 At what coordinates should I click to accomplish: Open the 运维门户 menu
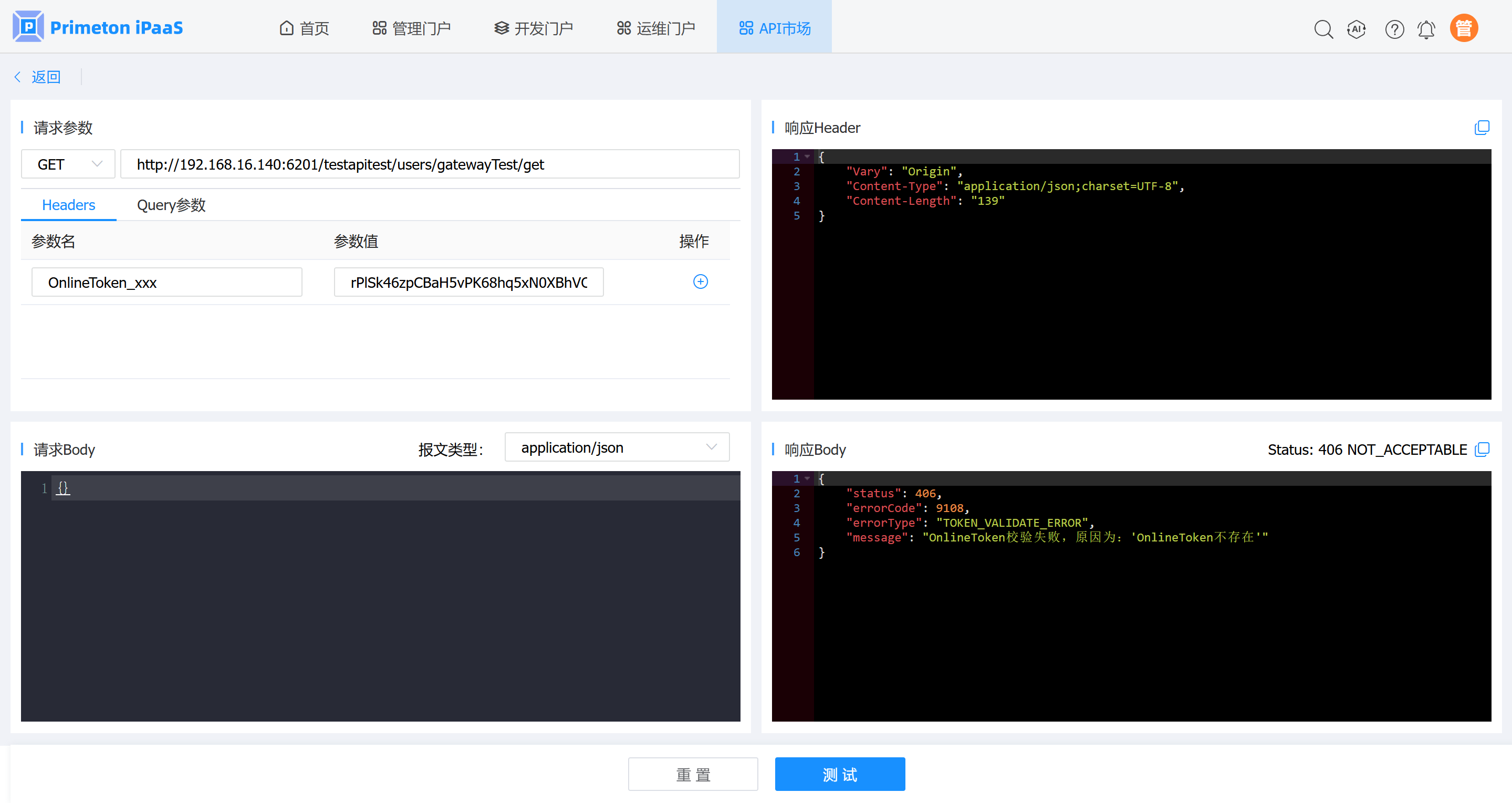[655, 28]
